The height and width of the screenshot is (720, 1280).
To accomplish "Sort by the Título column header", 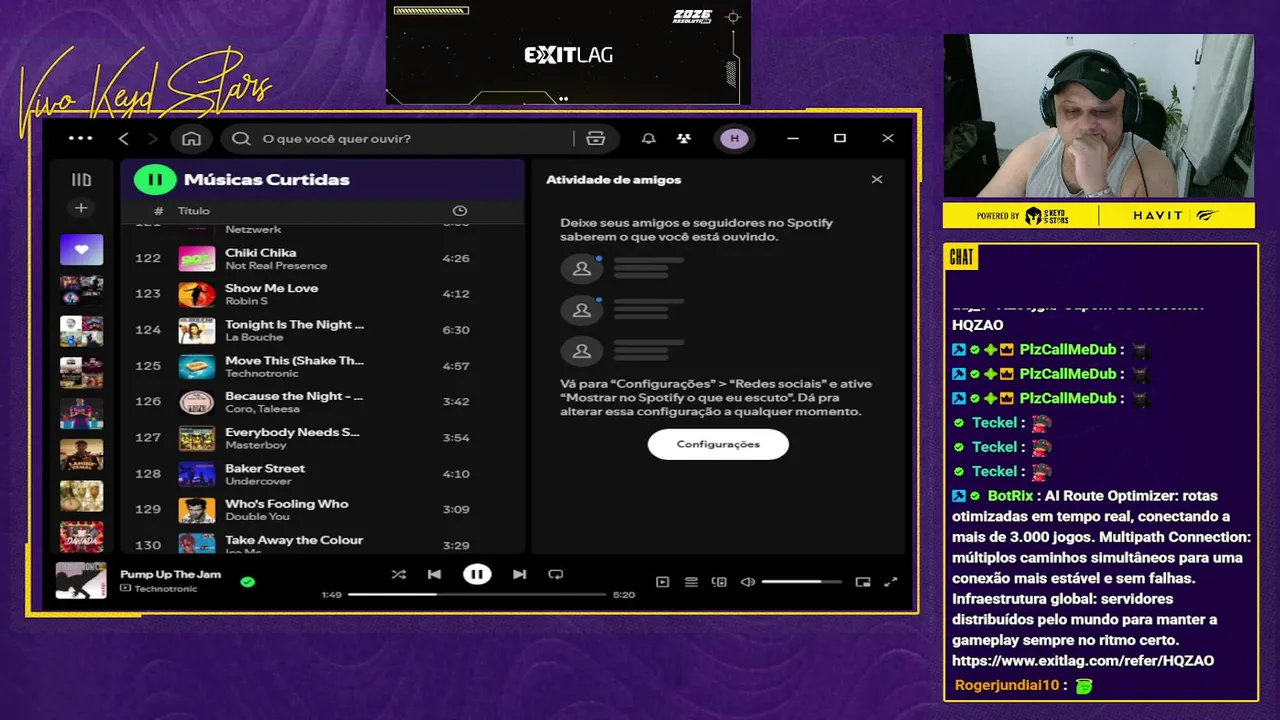I will [194, 211].
